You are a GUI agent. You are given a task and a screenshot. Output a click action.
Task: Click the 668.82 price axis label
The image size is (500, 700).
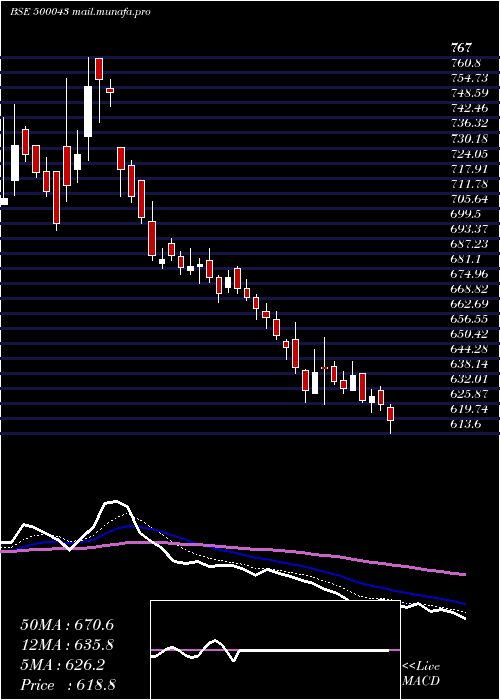point(470,289)
